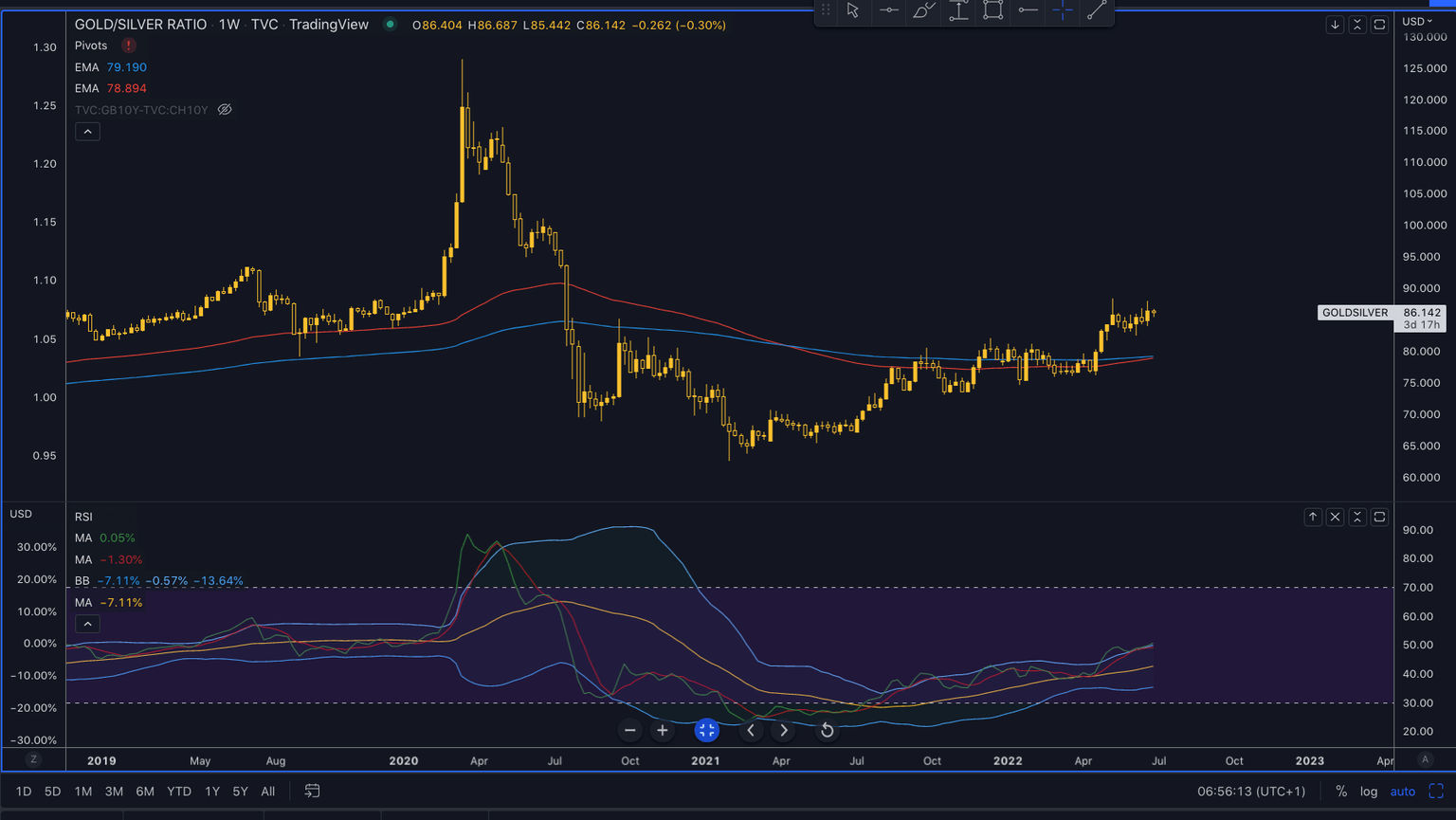Collapse the indicator legend with the chevron
Image resolution: width=1456 pixels, height=820 pixels.
click(87, 131)
